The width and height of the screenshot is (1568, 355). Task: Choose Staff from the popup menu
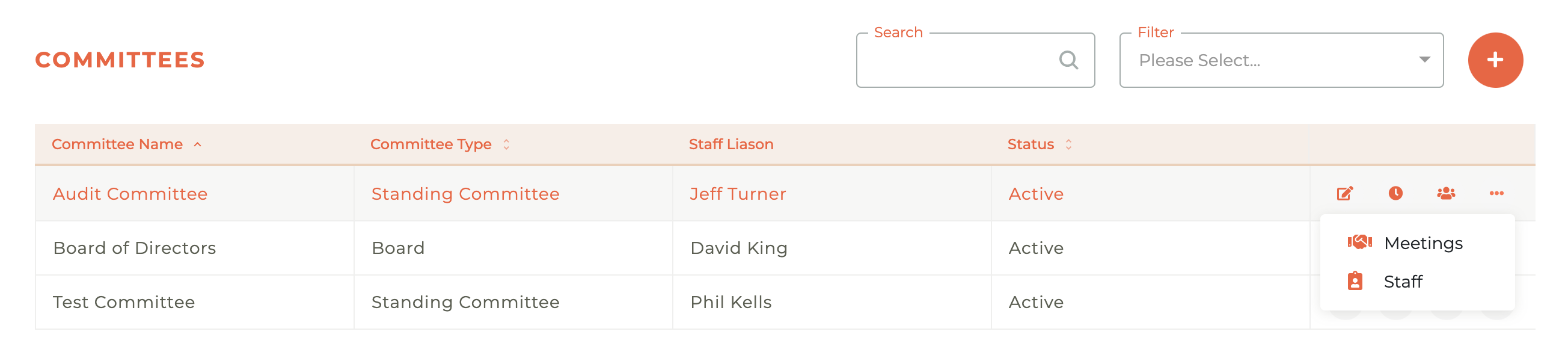click(1403, 282)
